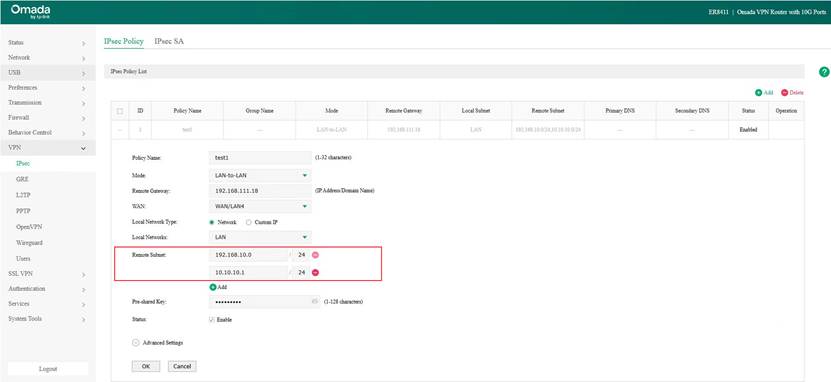Viewport: 831px width, 382px height.
Task: Click the prefix length field beside 192.168.10.0
Action: tap(301, 255)
